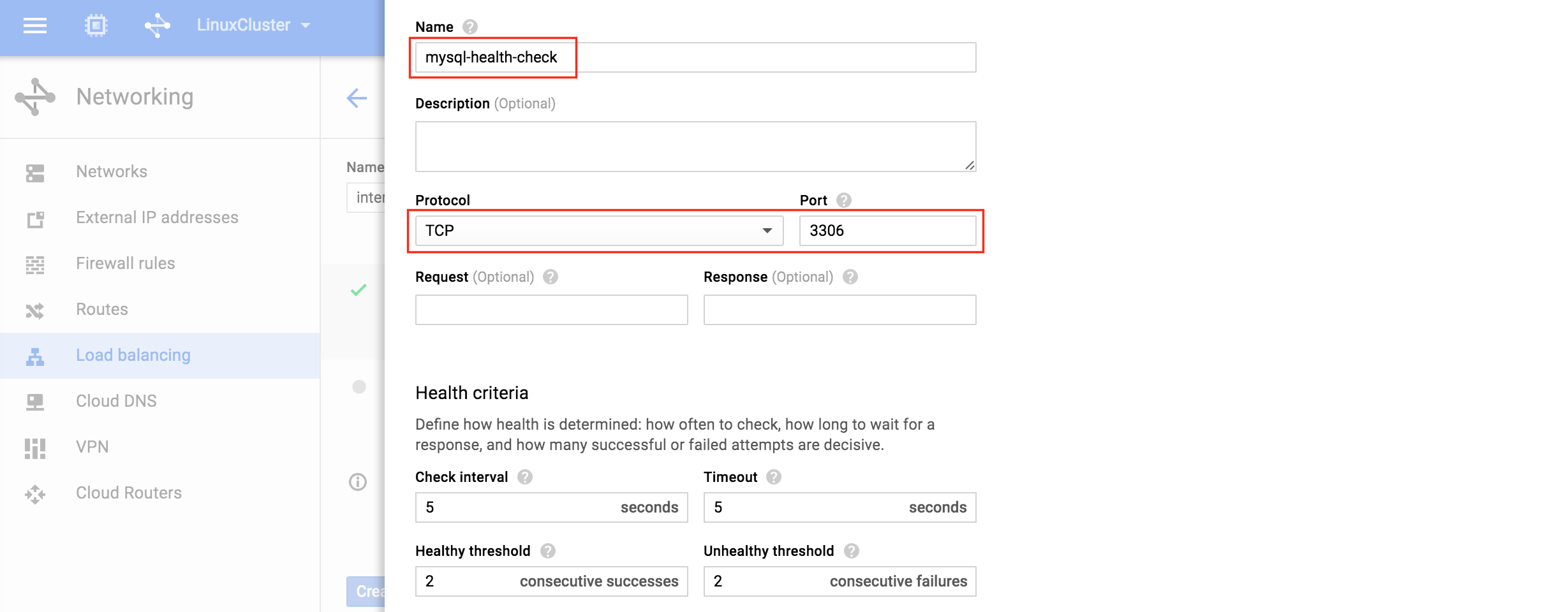Image resolution: width=1568 pixels, height=612 pixels.
Task: Click the Compute Engine chip icon
Action: 96,25
